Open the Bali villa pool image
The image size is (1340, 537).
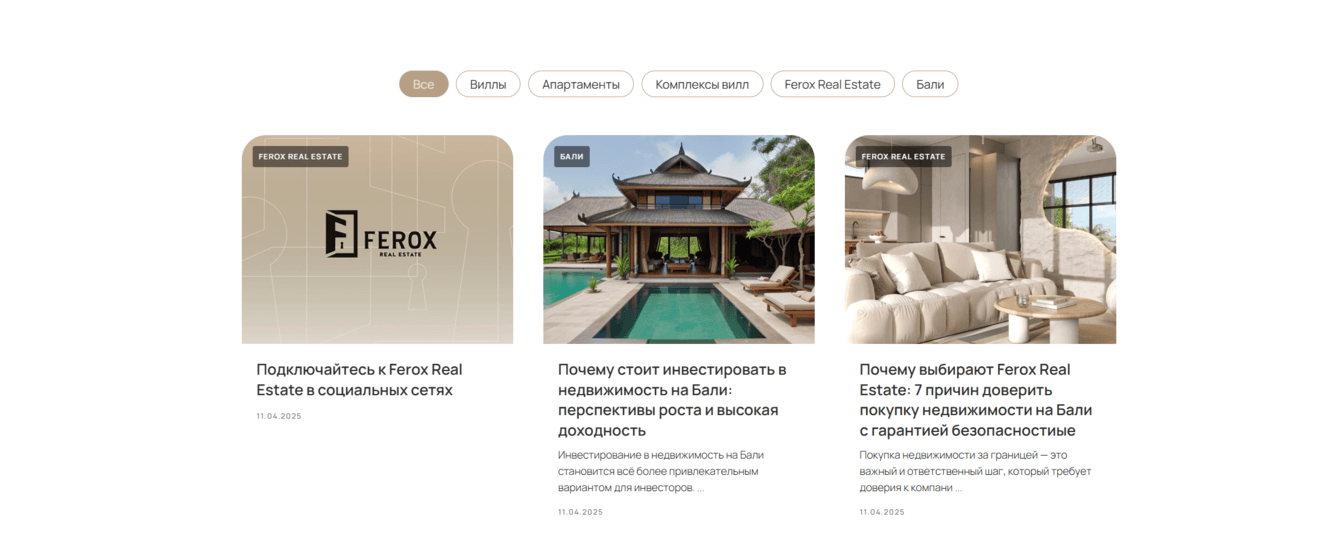[679, 240]
